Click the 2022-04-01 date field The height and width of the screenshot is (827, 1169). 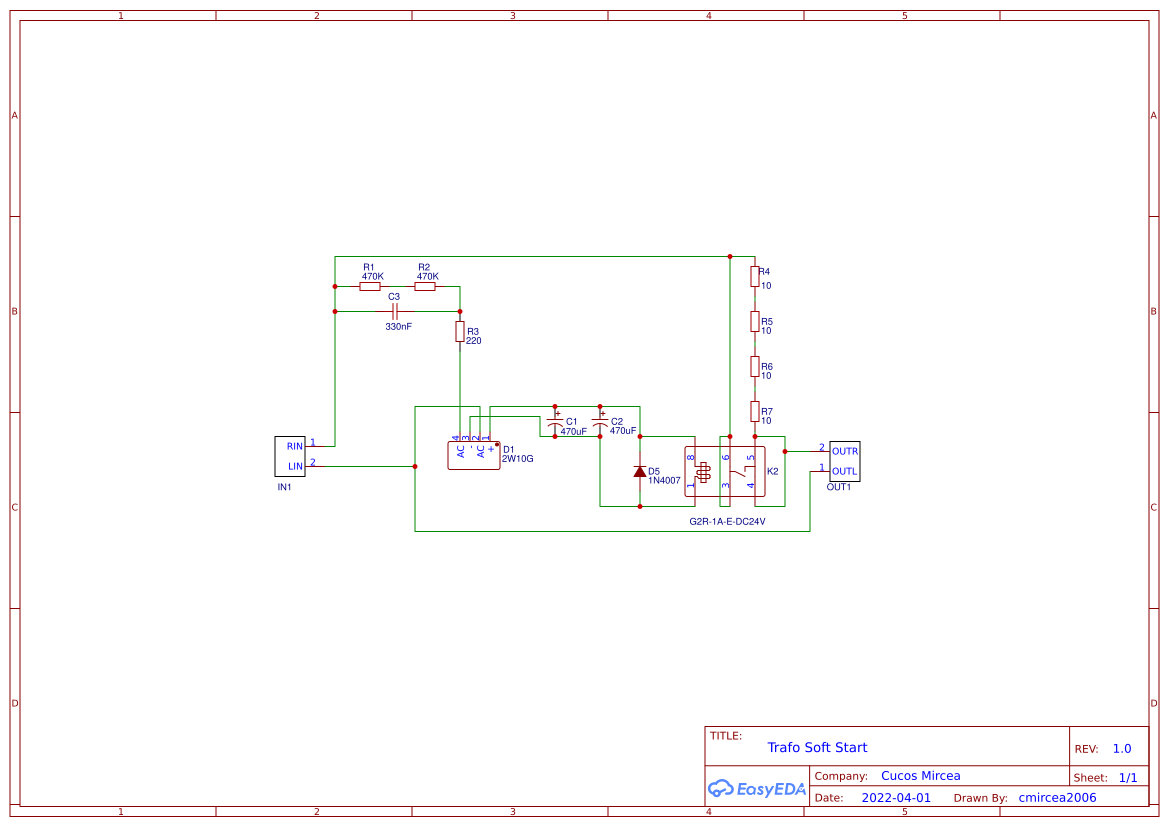tap(895, 797)
